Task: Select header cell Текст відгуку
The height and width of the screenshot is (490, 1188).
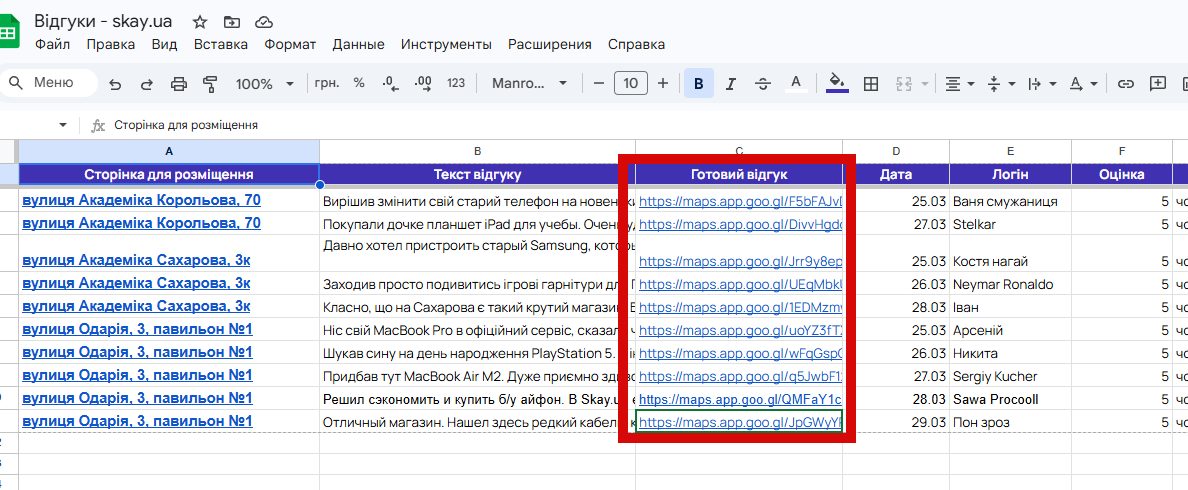Action: pyautogui.click(x=477, y=175)
